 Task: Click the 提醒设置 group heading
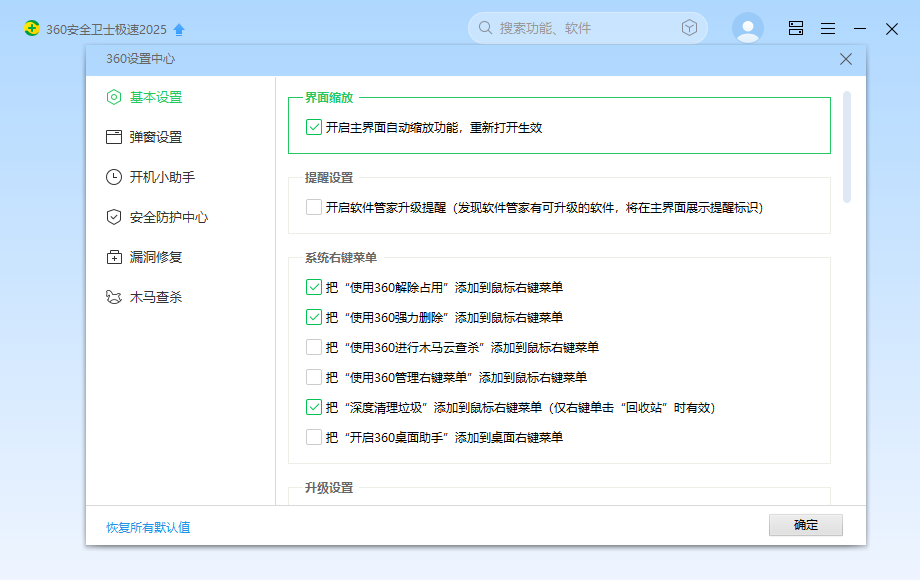[x=329, y=178]
